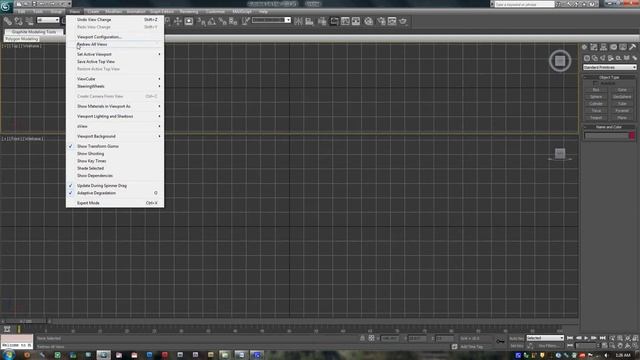Toggle Show Key Times option
640x360 pixels.
coord(115,161)
